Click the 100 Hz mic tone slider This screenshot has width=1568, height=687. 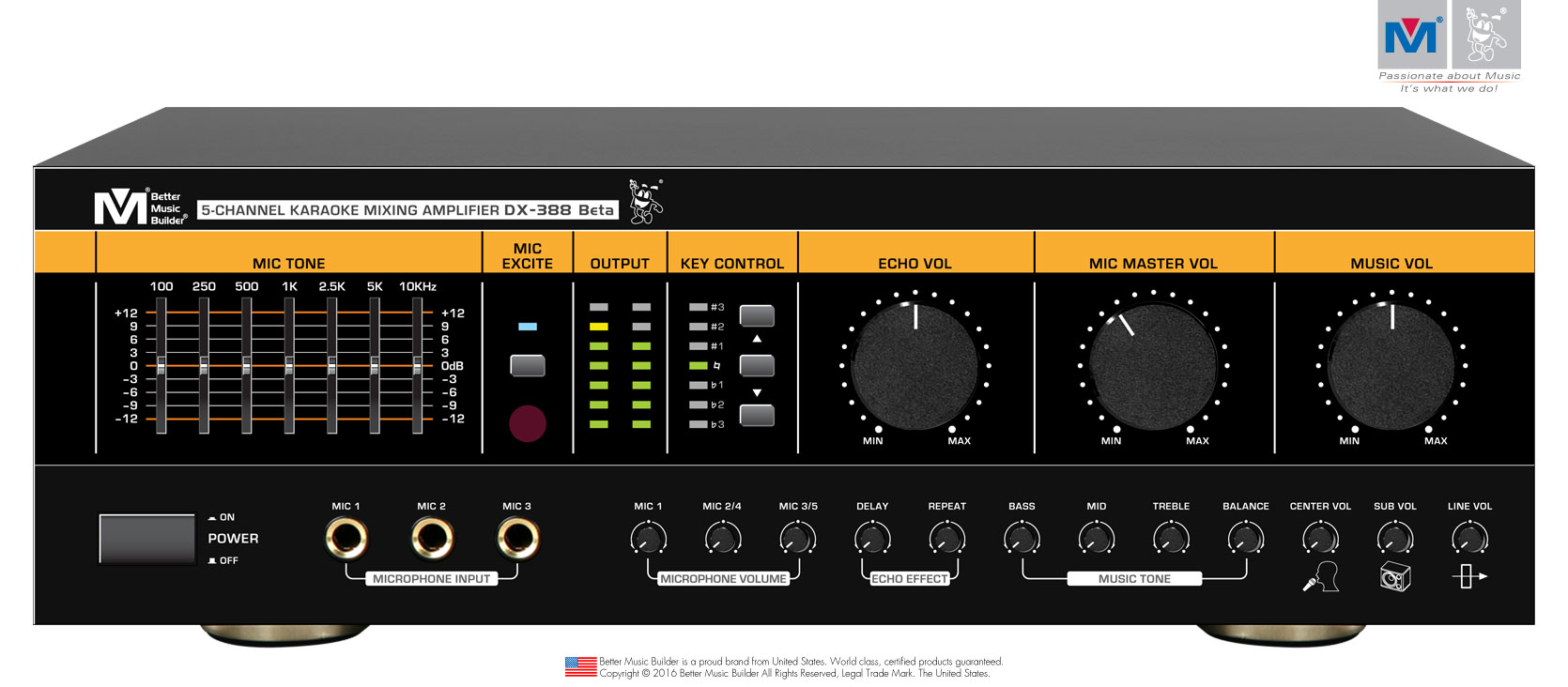pyautogui.click(x=161, y=366)
